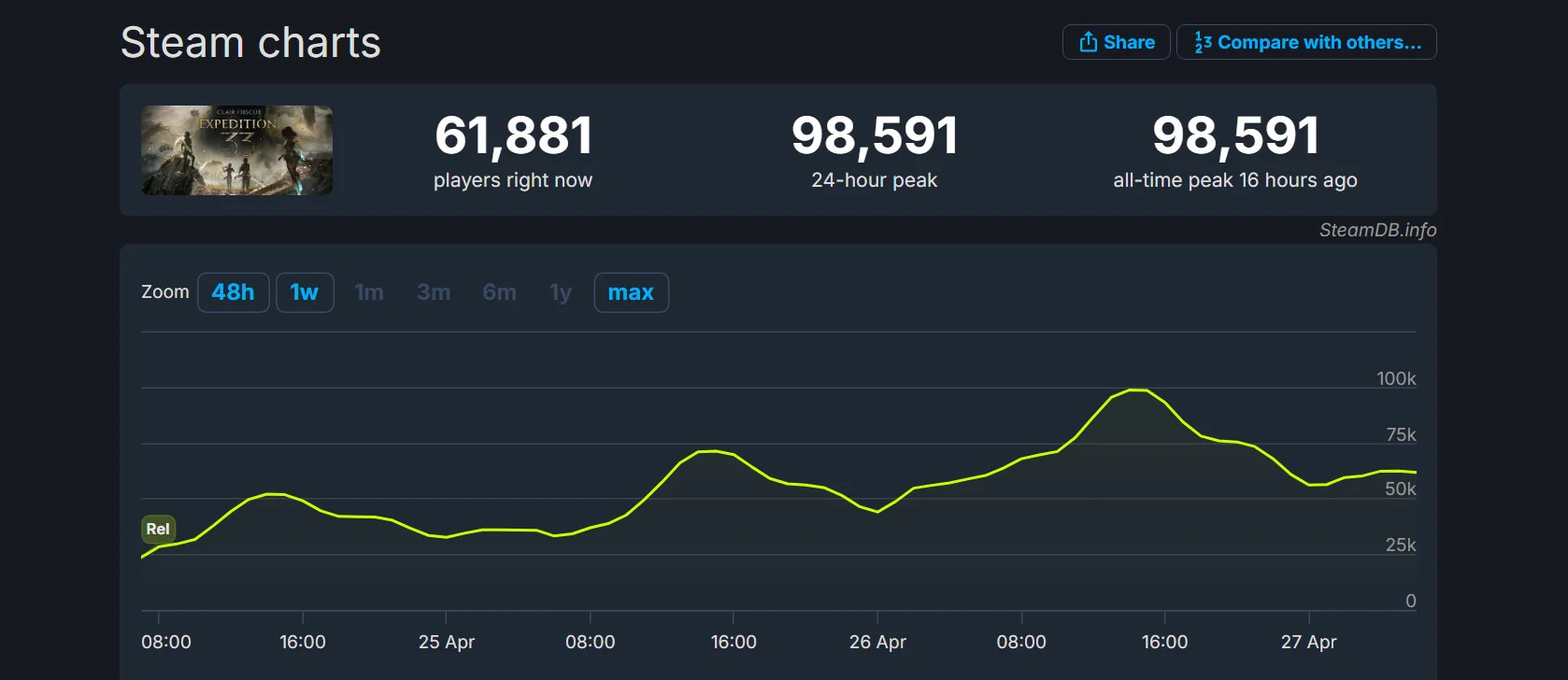The width and height of the screenshot is (1568, 680).
Task: Select the 3m zoom option
Action: [434, 292]
